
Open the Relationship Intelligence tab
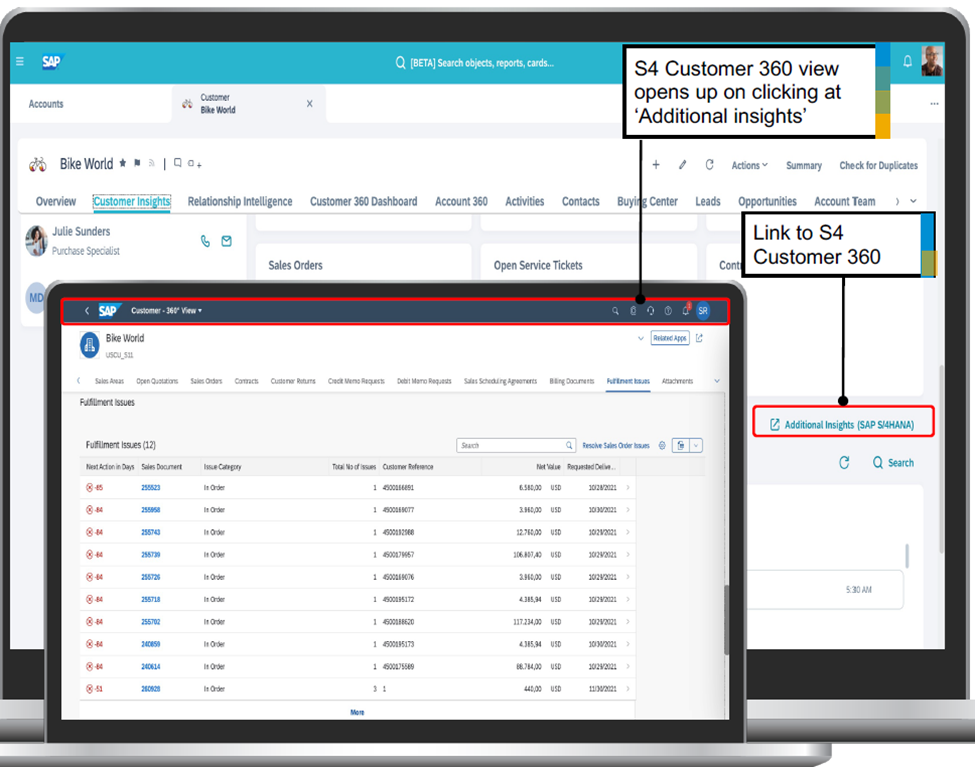click(240, 202)
